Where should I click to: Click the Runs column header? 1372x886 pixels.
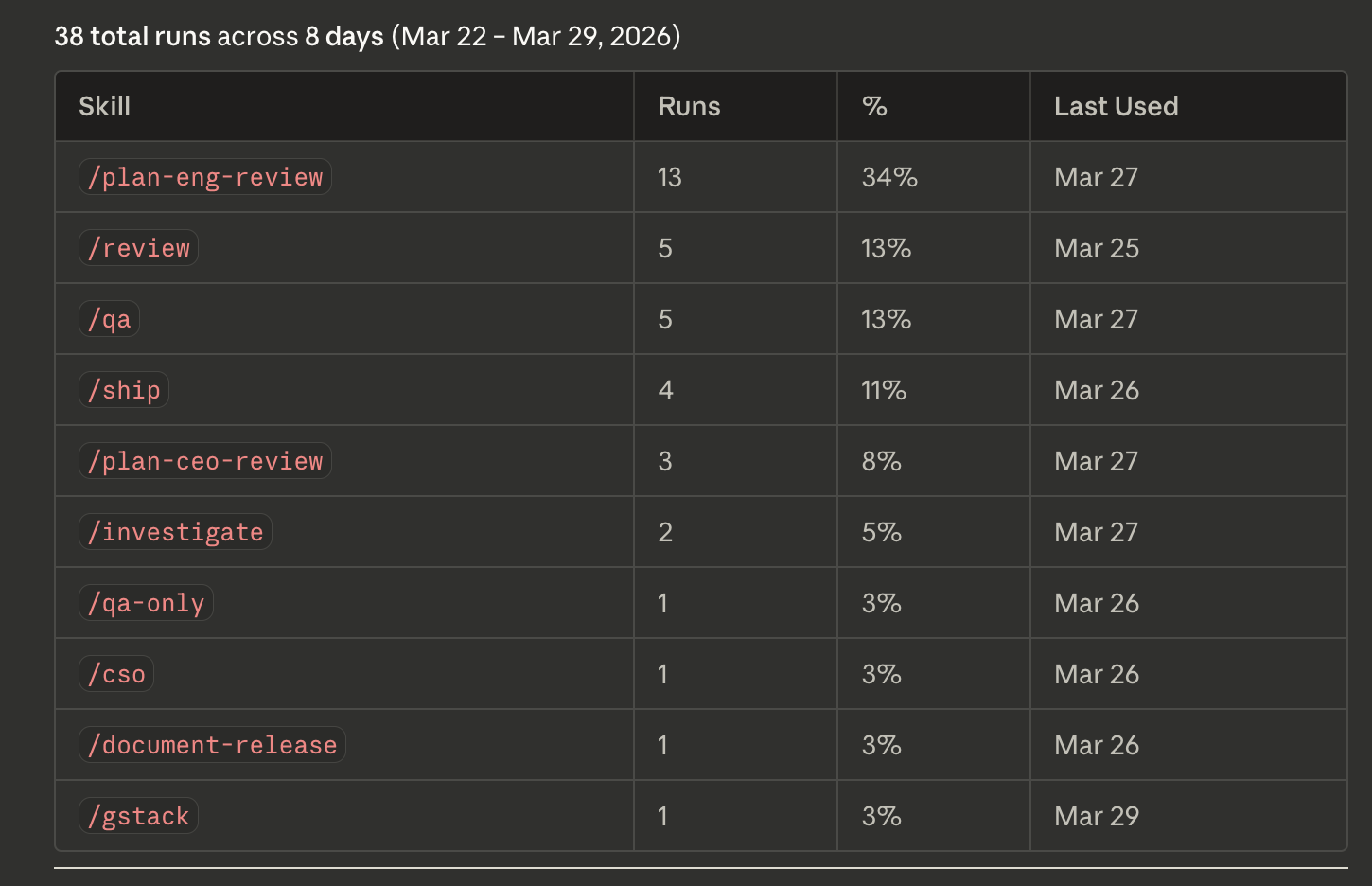[689, 106]
